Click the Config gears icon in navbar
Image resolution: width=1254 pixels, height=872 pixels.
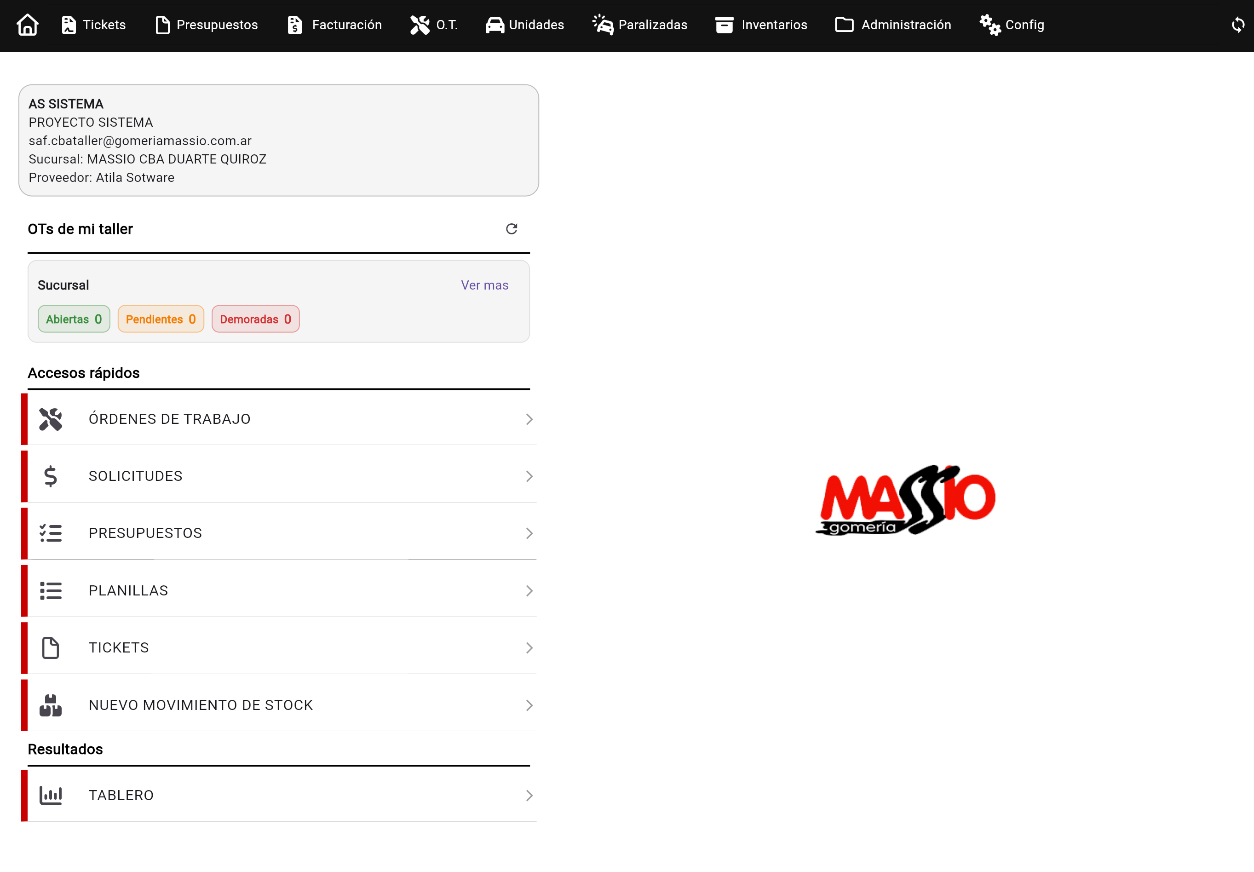point(990,25)
